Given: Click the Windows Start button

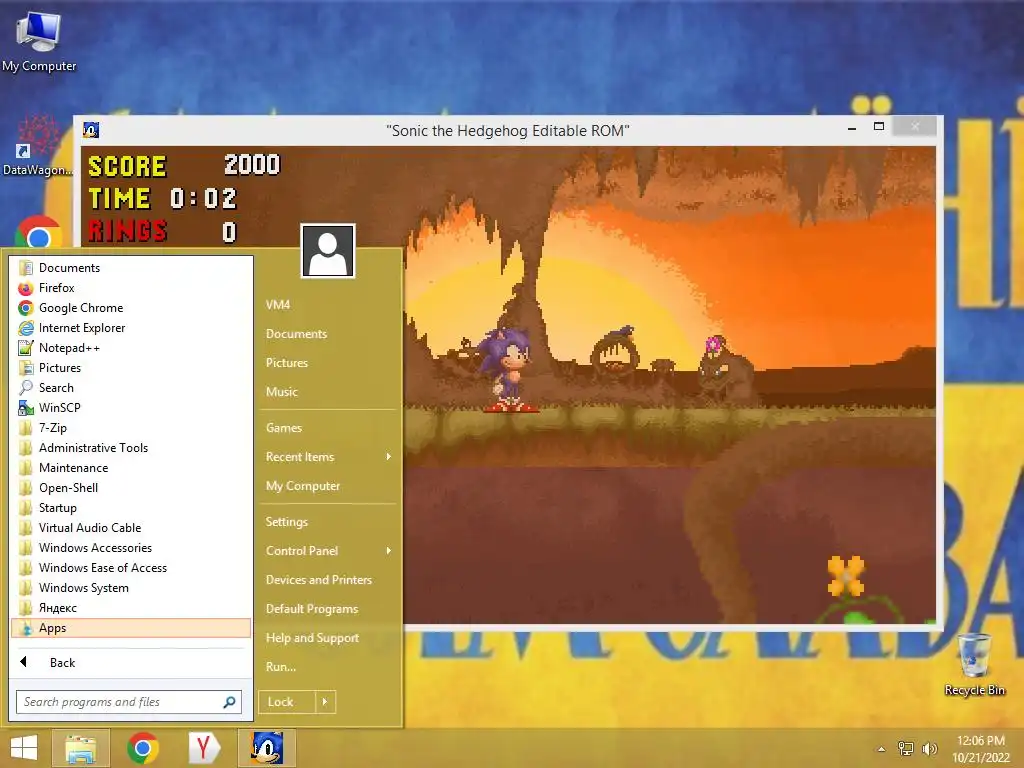Looking at the screenshot, I should point(24,748).
